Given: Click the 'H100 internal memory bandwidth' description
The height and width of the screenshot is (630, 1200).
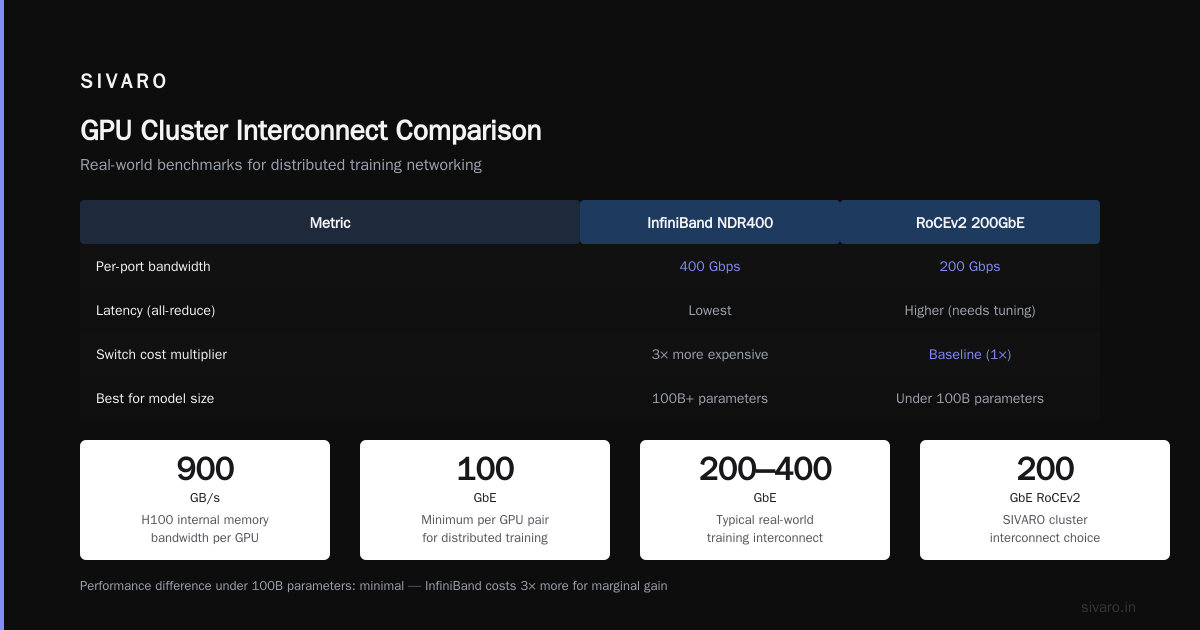Looking at the screenshot, I should point(205,529).
